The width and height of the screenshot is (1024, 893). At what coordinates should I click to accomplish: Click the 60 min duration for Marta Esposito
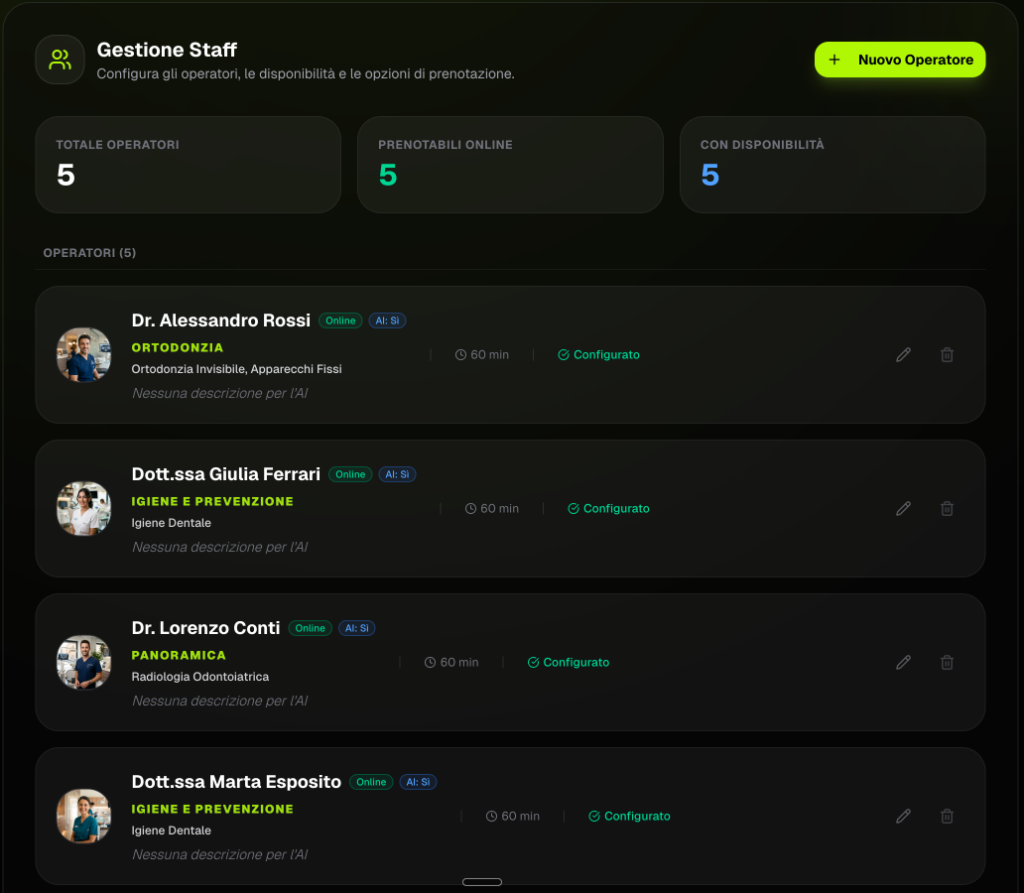513,816
